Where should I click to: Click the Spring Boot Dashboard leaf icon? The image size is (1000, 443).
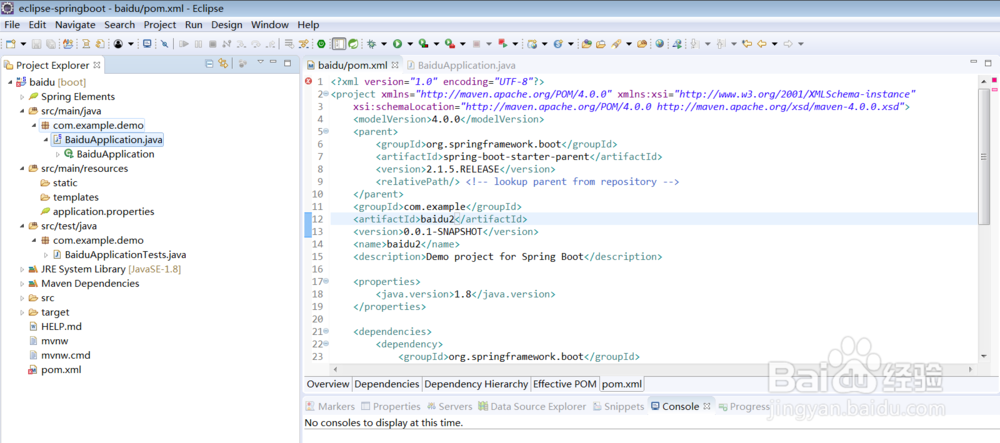click(353, 43)
